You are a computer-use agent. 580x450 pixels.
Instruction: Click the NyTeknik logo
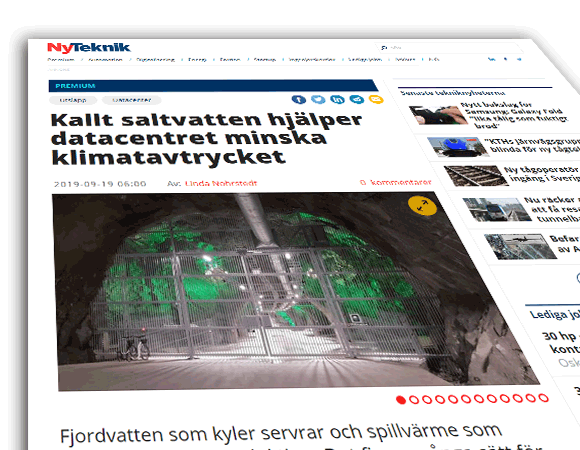pos(88,48)
